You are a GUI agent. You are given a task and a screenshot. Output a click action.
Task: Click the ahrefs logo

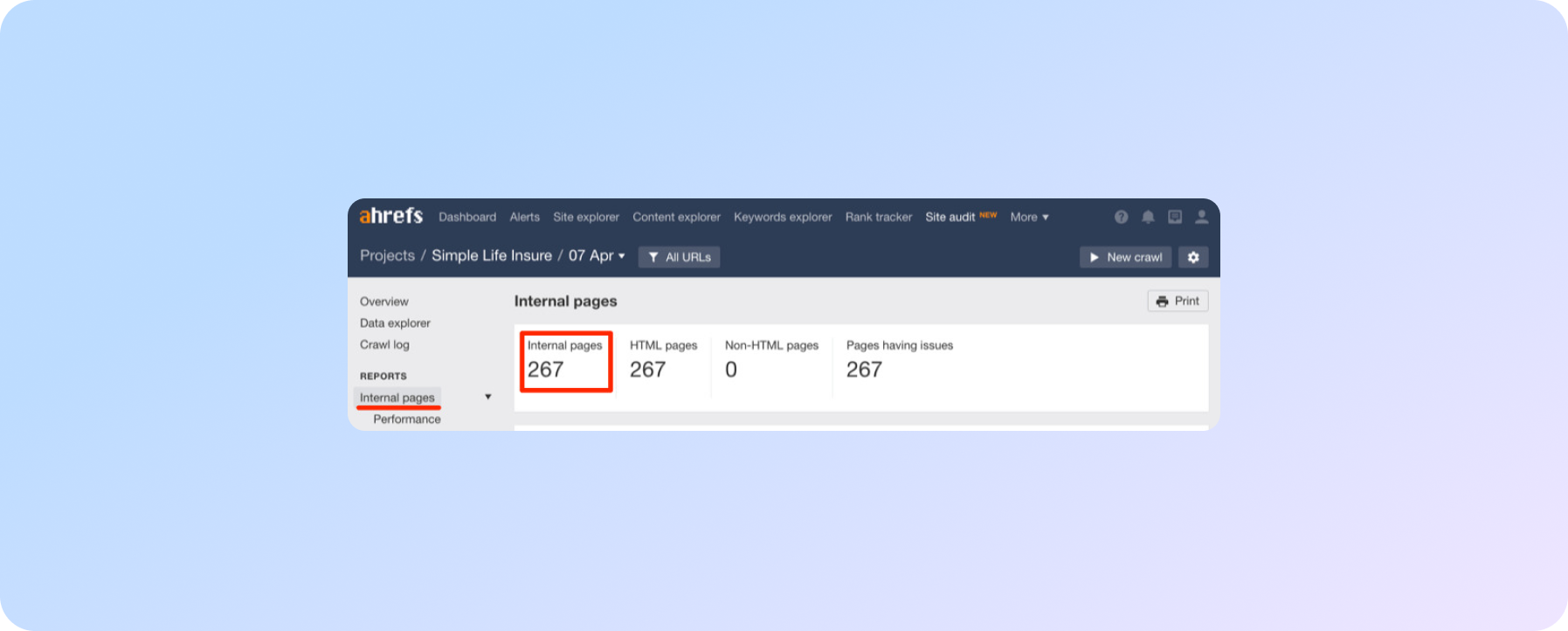[390, 216]
